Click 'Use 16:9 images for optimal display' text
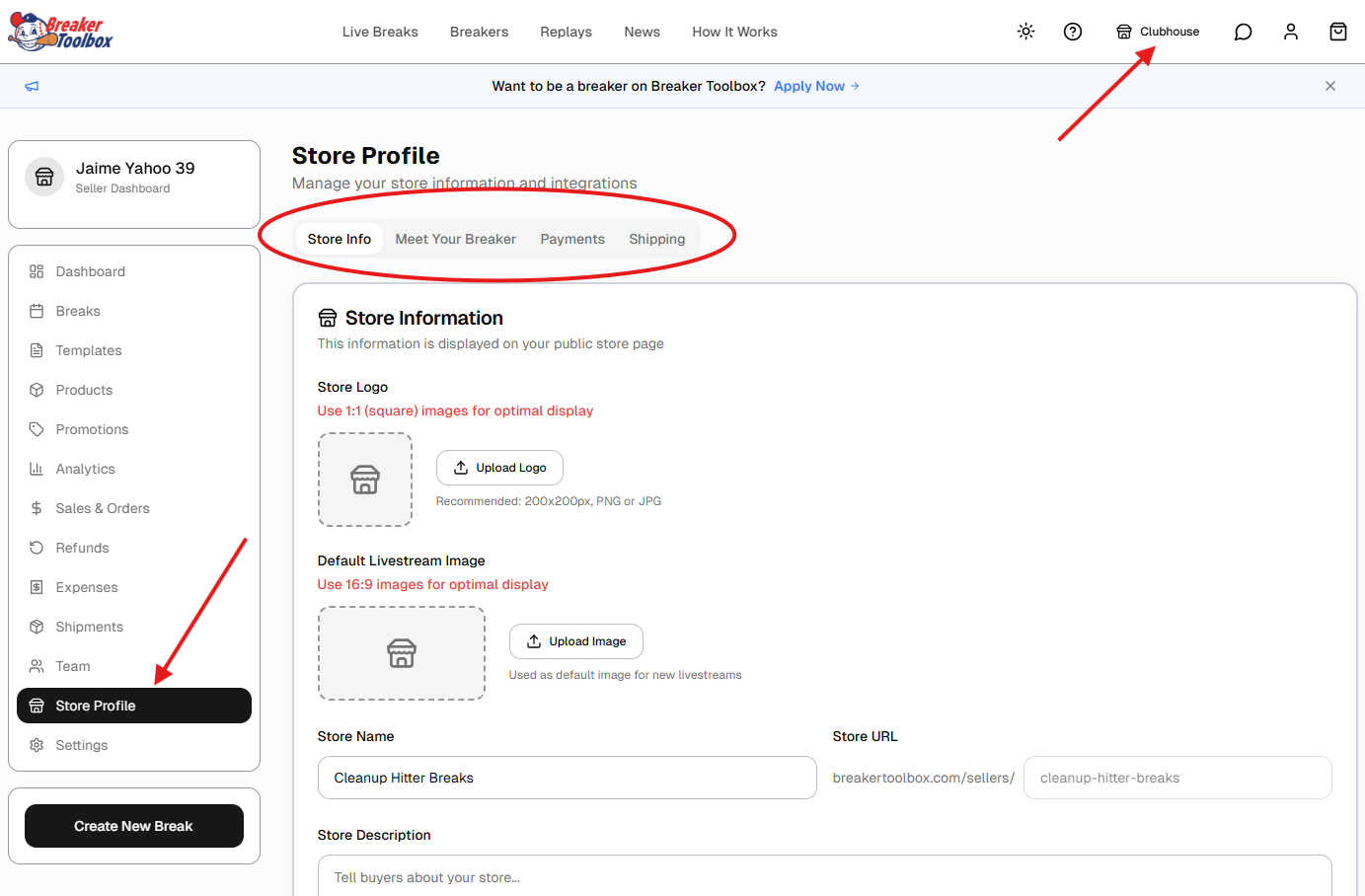The image size is (1365, 896). coord(432,584)
